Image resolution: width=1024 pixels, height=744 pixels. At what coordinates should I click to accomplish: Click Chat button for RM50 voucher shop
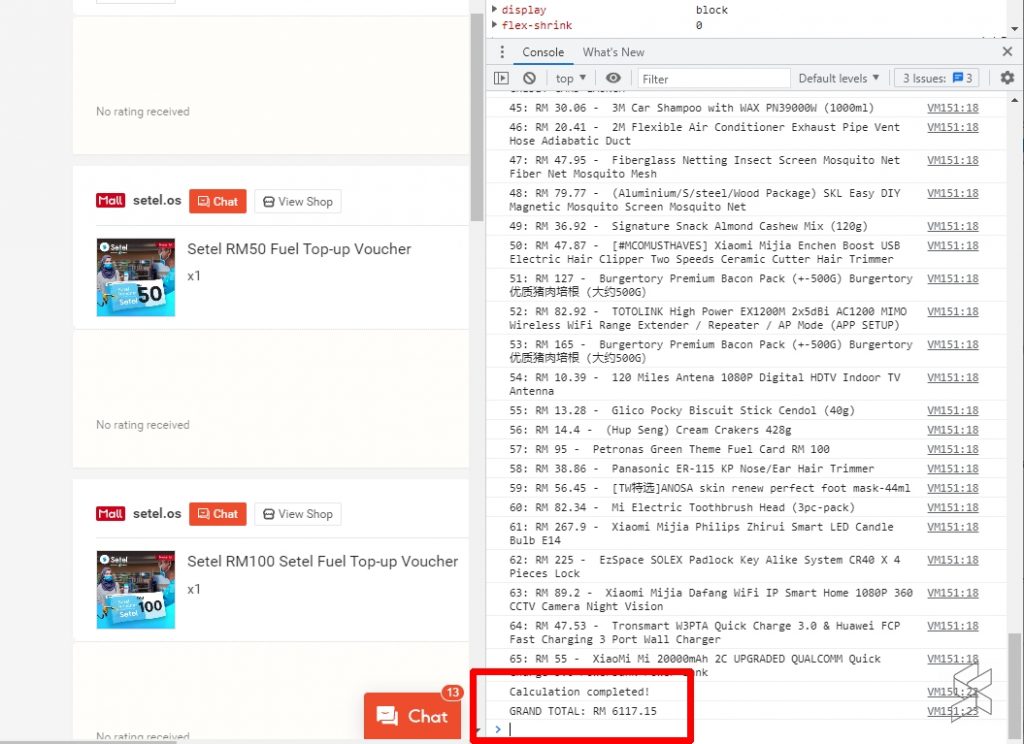click(217, 201)
